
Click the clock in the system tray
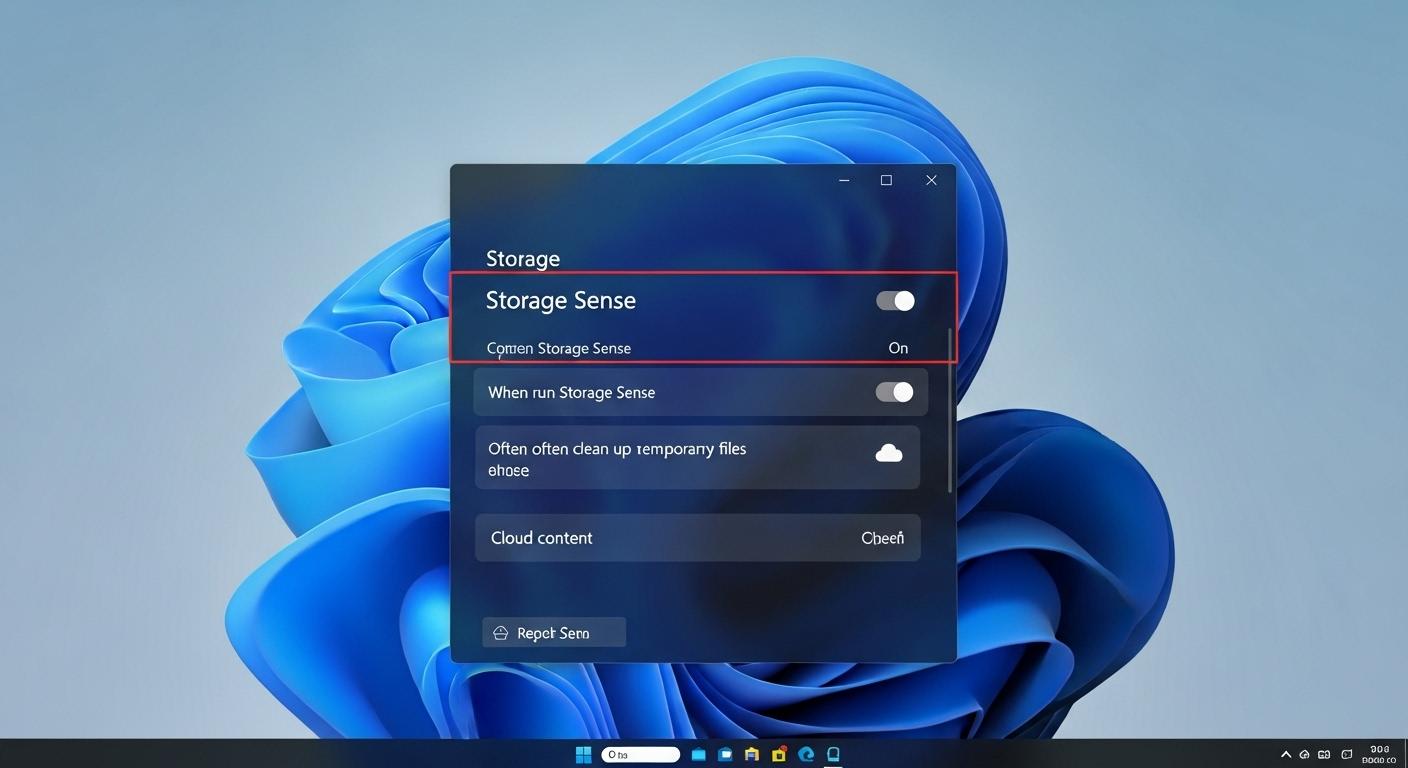tap(1380, 753)
